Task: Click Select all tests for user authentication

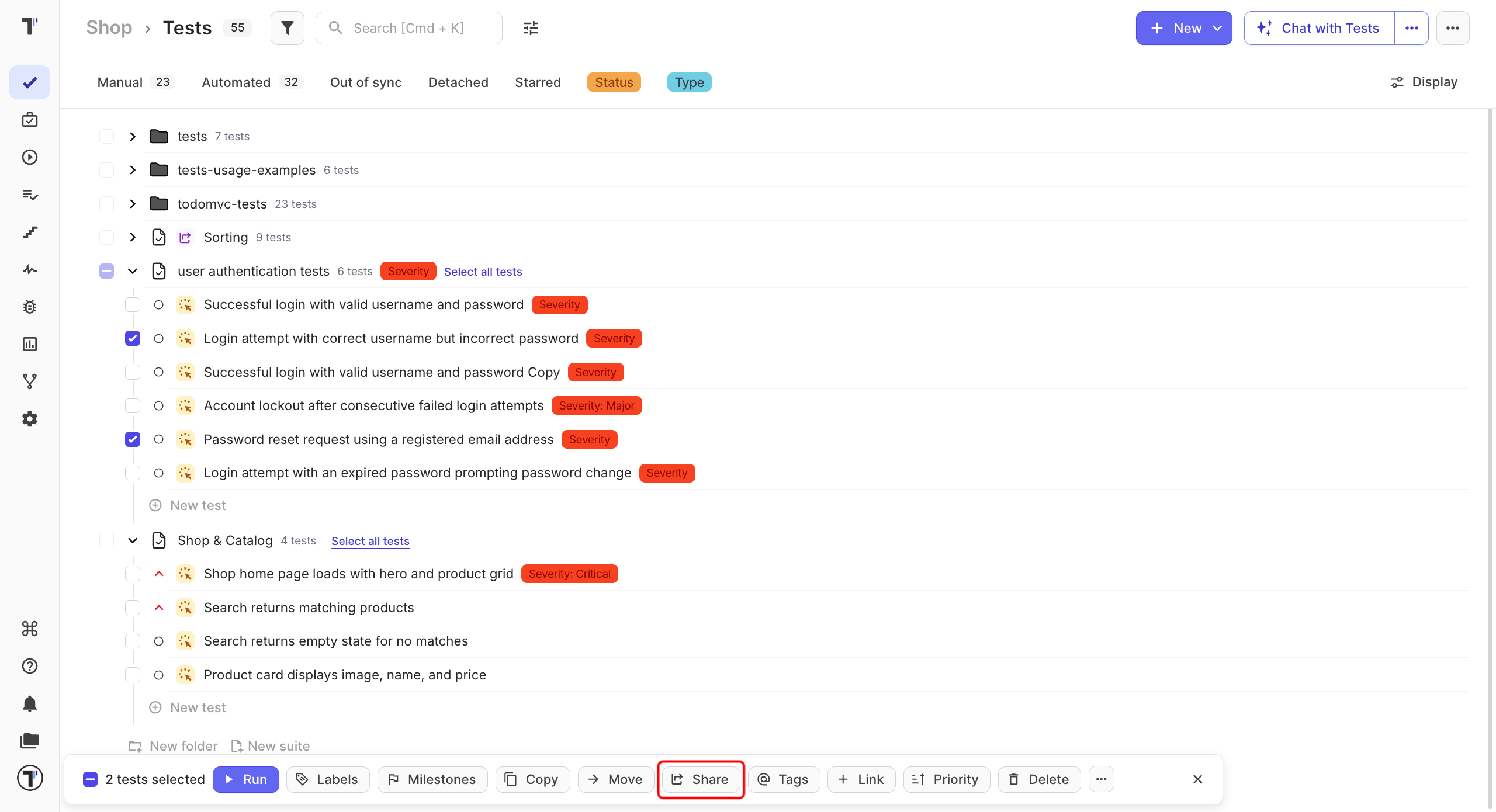Action: coord(483,272)
